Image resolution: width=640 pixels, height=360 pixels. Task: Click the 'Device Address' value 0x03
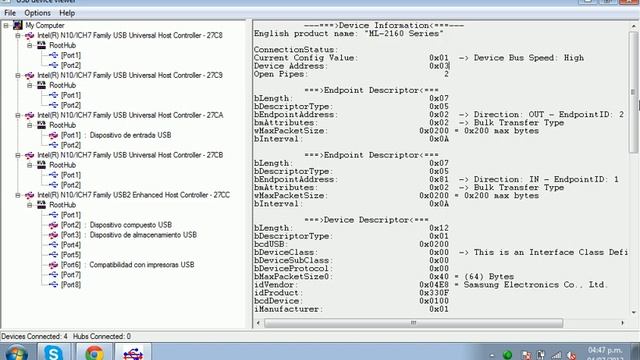[439, 66]
